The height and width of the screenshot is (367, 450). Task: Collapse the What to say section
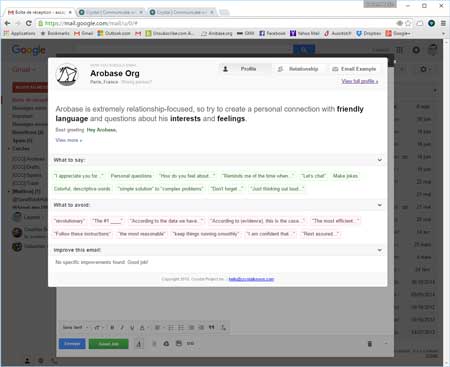(379, 160)
